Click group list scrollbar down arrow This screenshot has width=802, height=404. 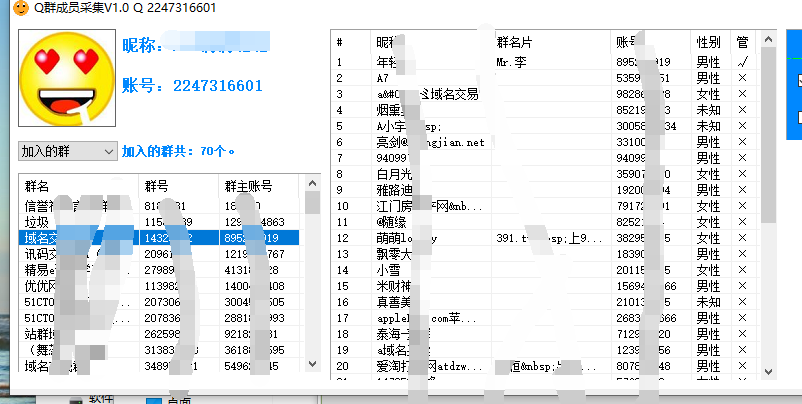pos(313,363)
